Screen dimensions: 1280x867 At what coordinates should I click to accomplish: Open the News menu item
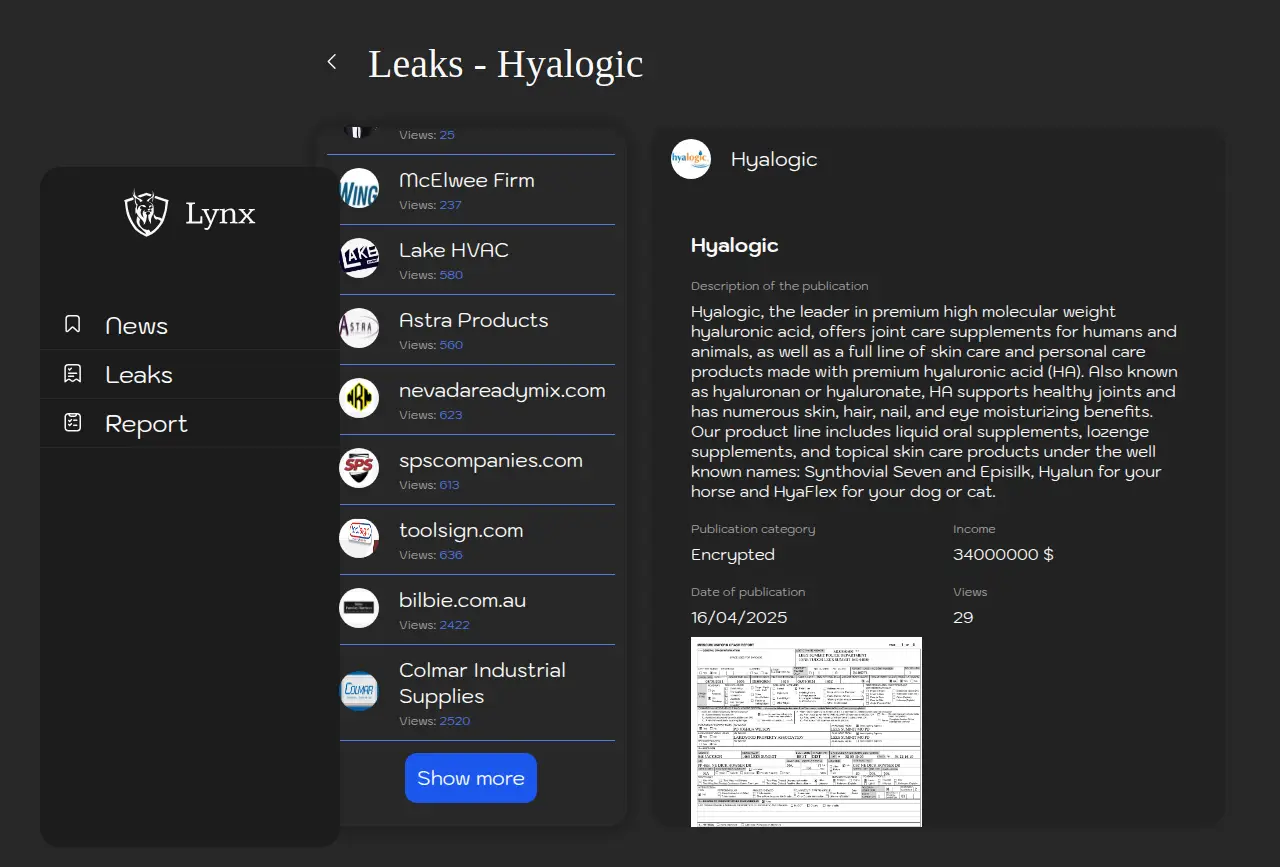[136, 326]
